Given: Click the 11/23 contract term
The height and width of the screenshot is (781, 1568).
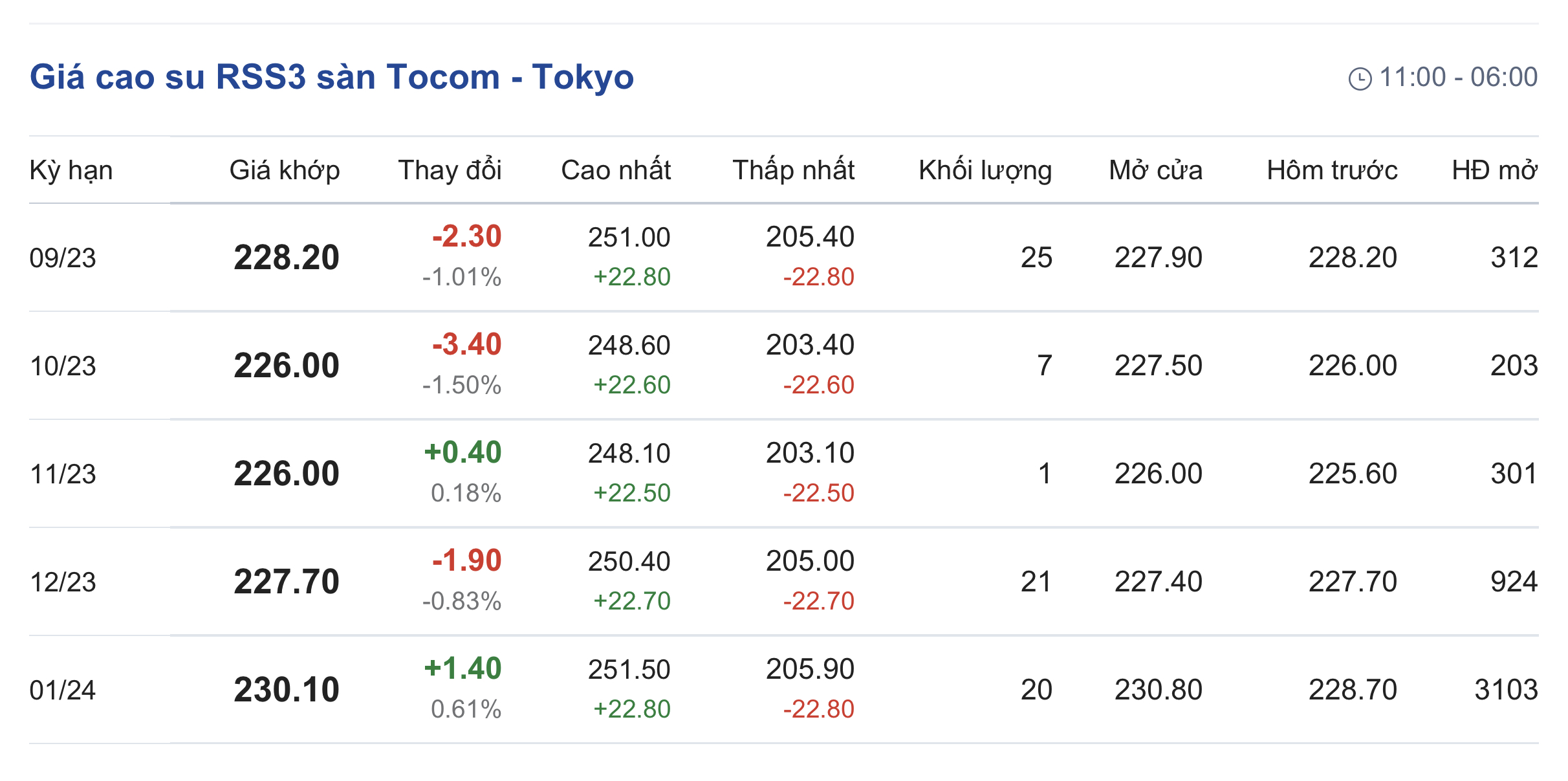Looking at the screenshot, I should 63,474.
